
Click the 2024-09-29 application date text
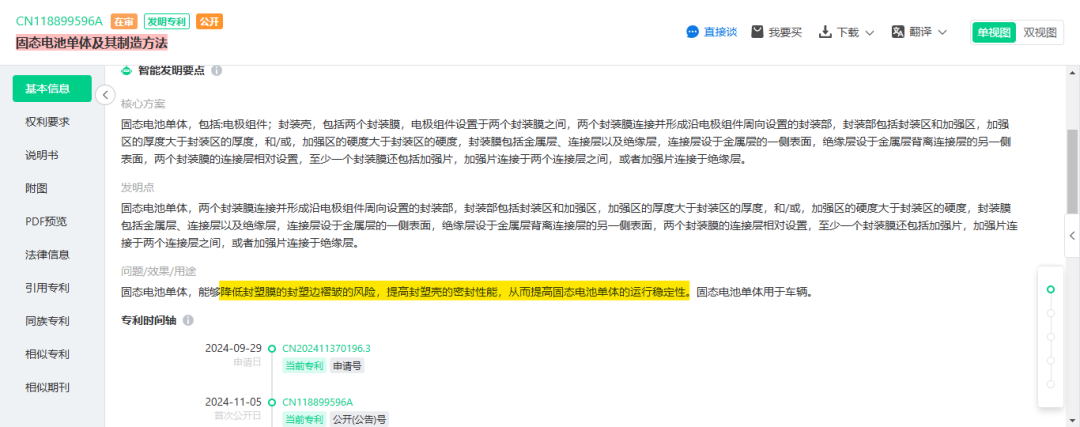233,348
